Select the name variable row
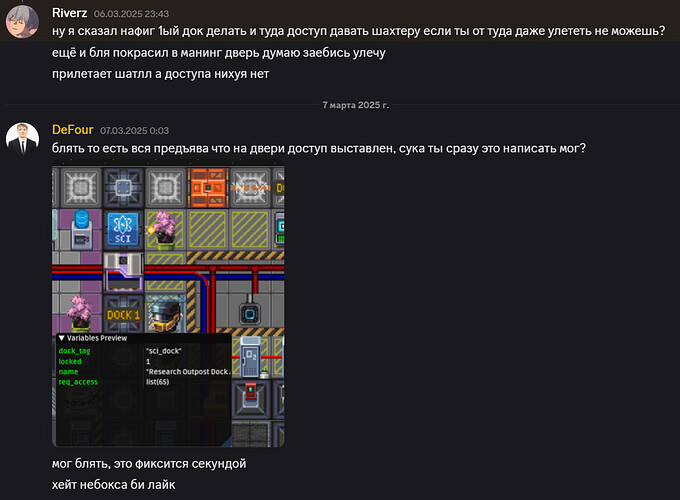The height and width of the screenshot is (500, 680). pos(144,372)
